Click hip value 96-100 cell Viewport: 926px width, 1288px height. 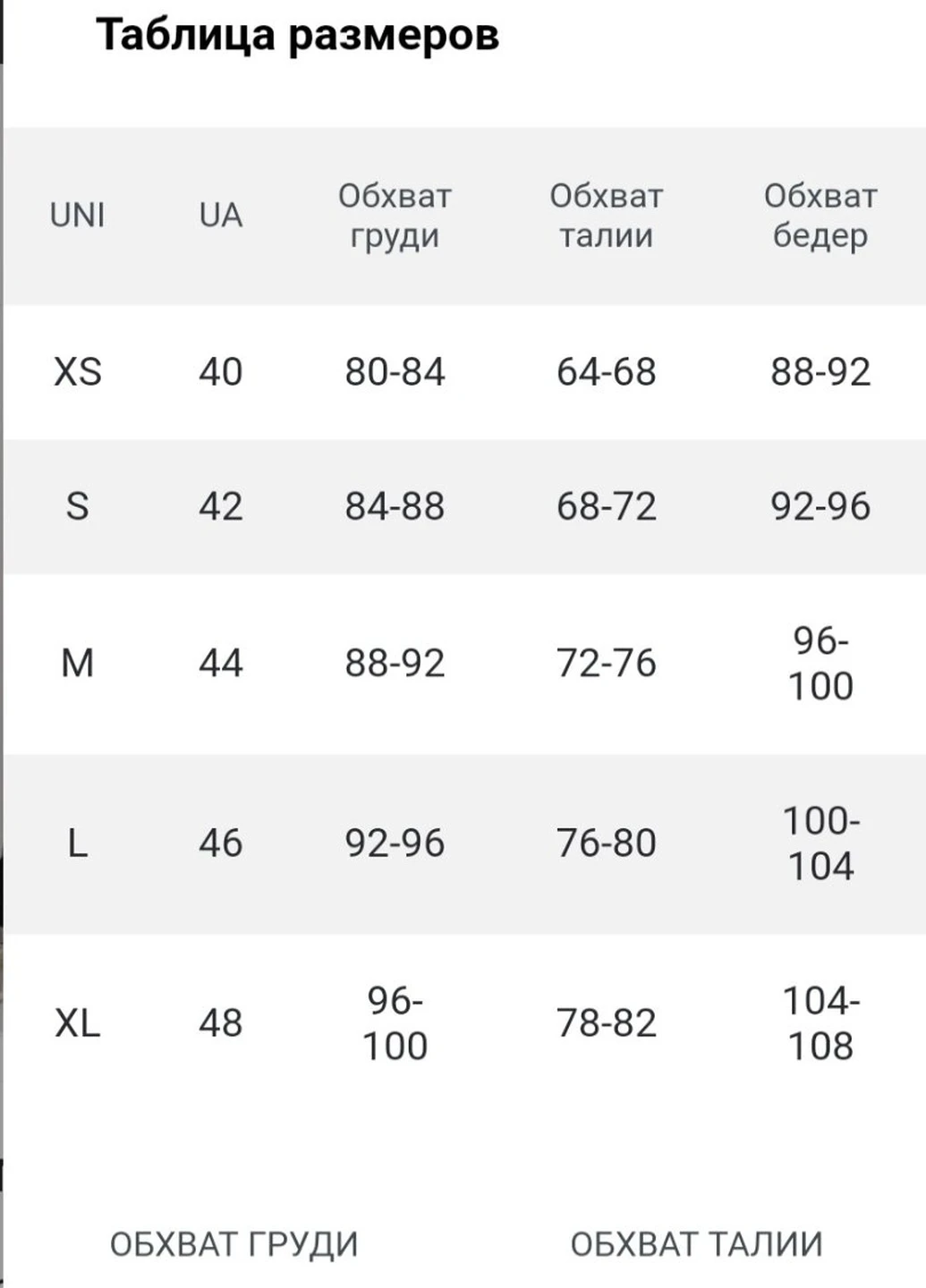820,664
